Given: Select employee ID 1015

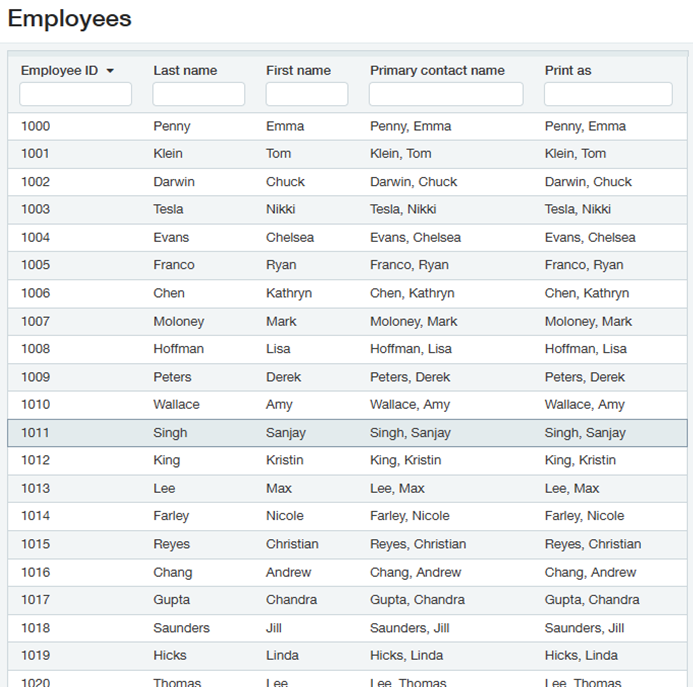Looking at the screenshot, I should [36, 544].
